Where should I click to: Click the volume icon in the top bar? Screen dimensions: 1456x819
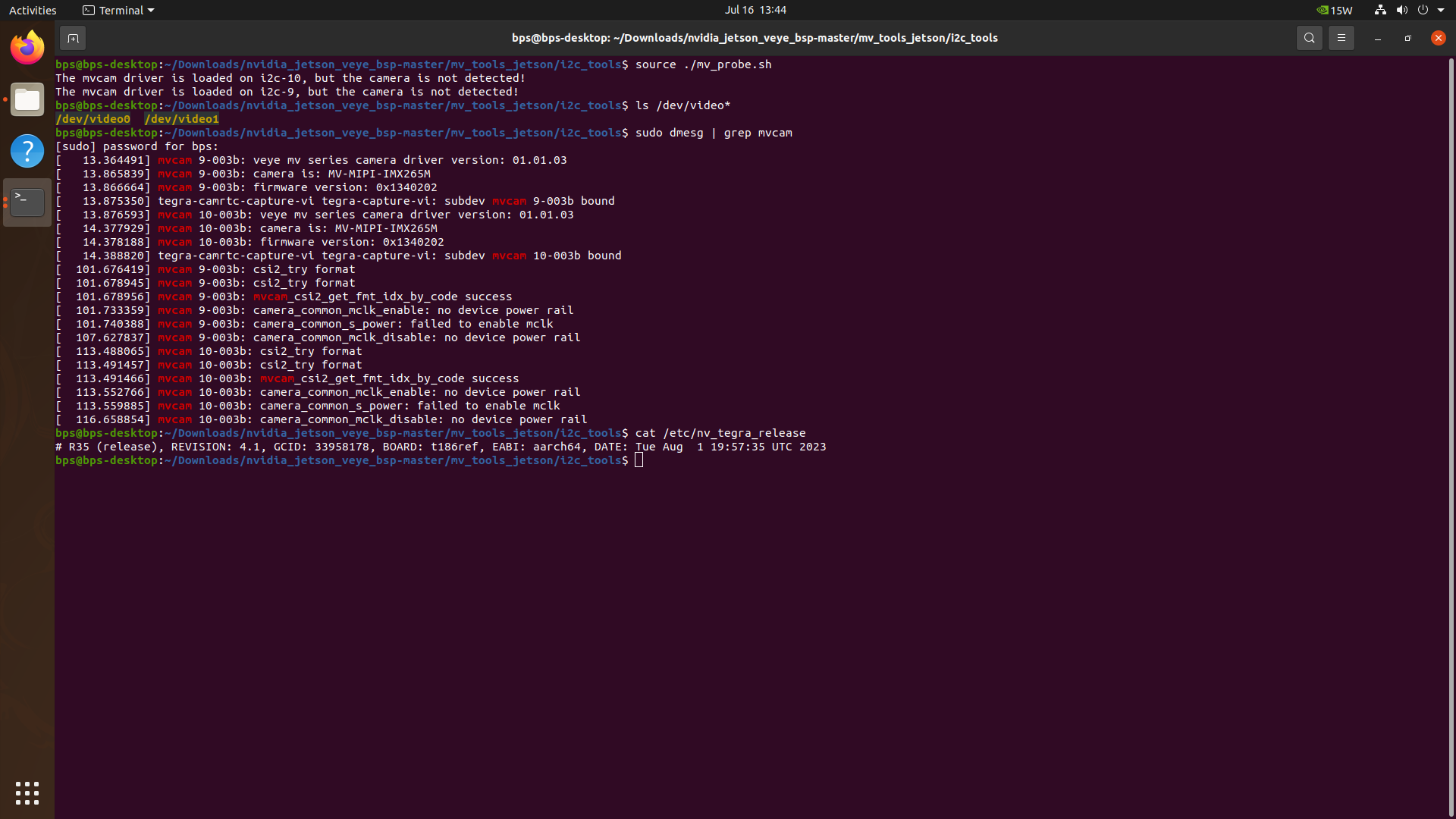coord(1401,10)
